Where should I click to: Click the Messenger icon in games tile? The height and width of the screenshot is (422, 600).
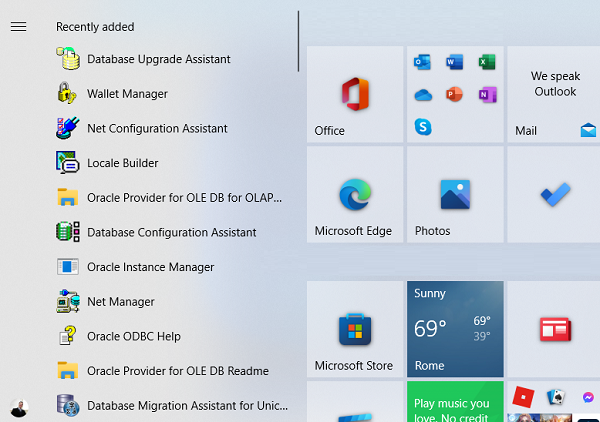(x=588, y=397)
